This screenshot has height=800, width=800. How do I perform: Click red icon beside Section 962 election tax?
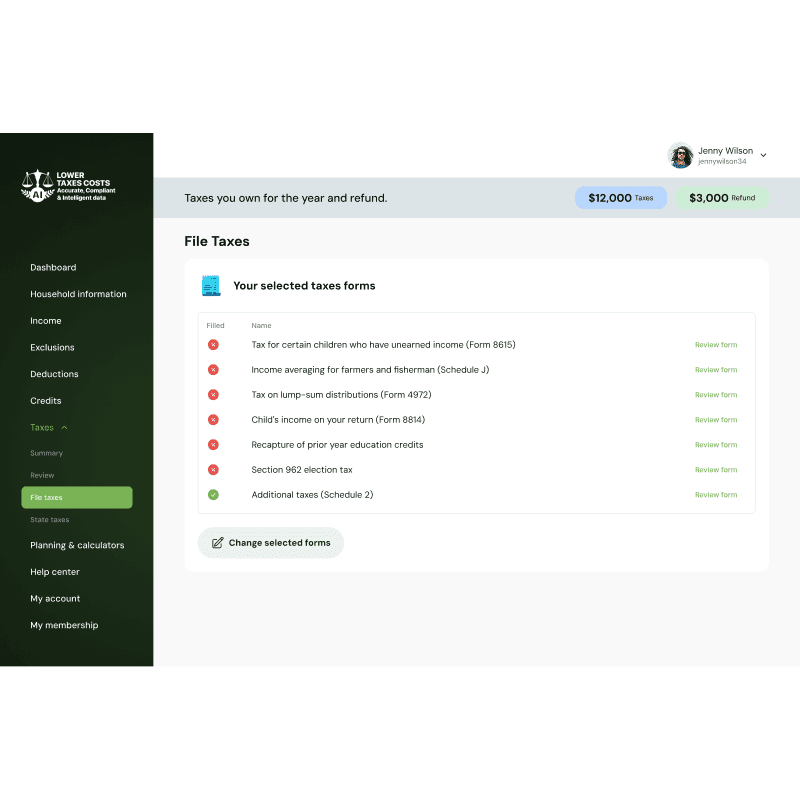pos(213,470)
